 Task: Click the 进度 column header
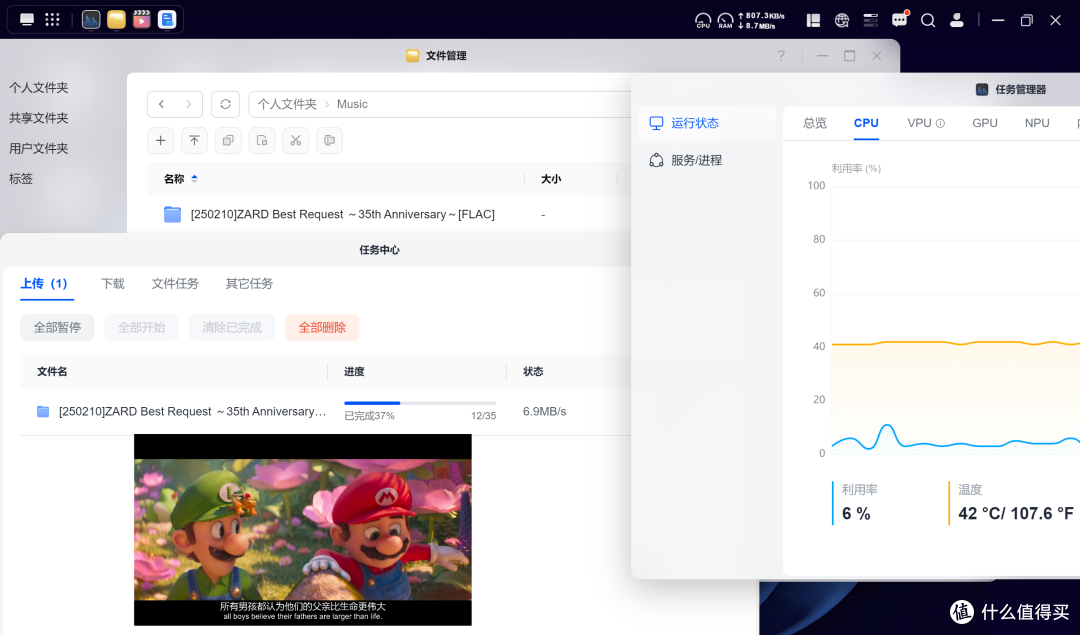coord(354,372)
